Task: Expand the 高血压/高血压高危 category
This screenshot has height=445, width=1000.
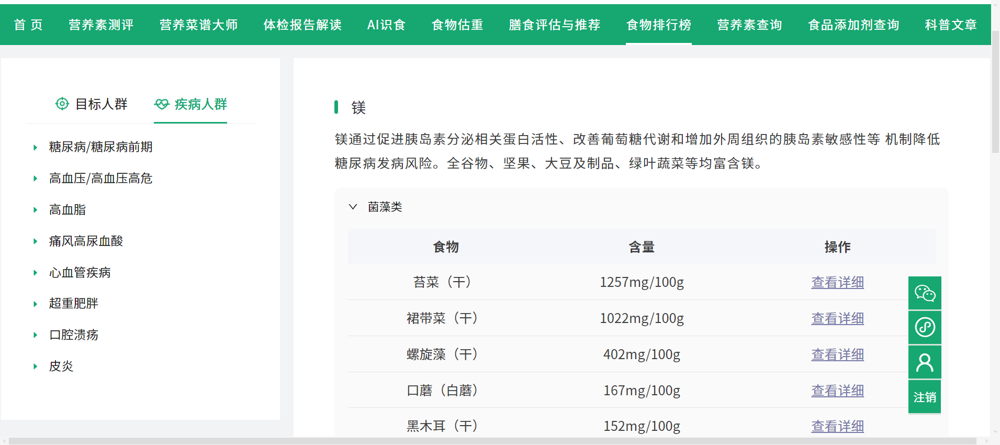Action: click(x=36, y=179)
